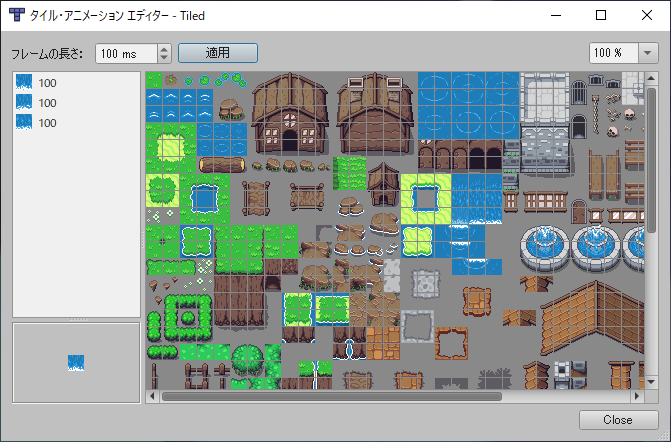
Task: Select the hanging chain tile
Action: (x=595, y=113)
